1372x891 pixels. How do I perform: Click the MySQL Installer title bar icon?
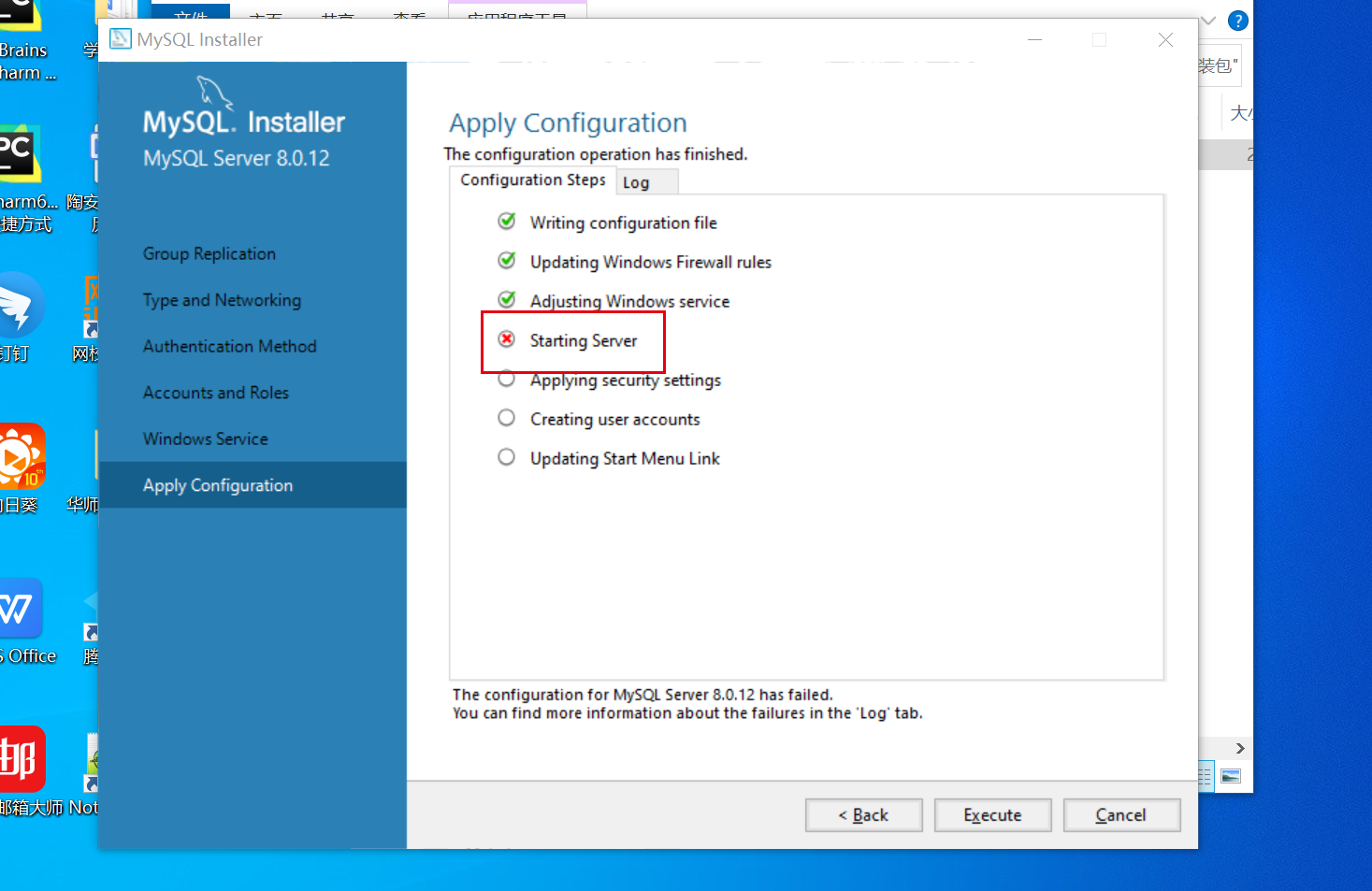[x=121, y=39]
